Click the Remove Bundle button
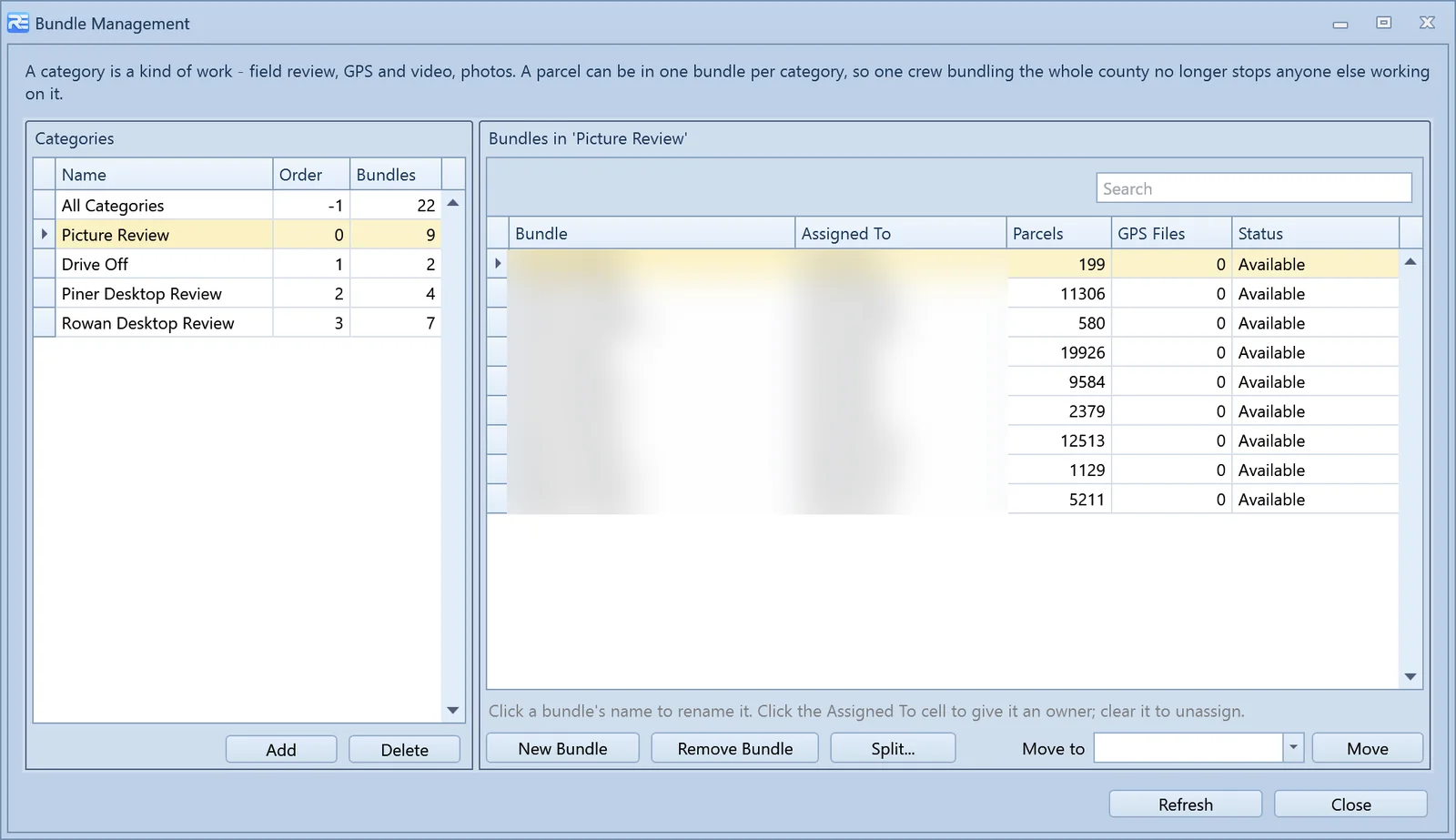The image size is (1456, 840). [x=734, y=748]
